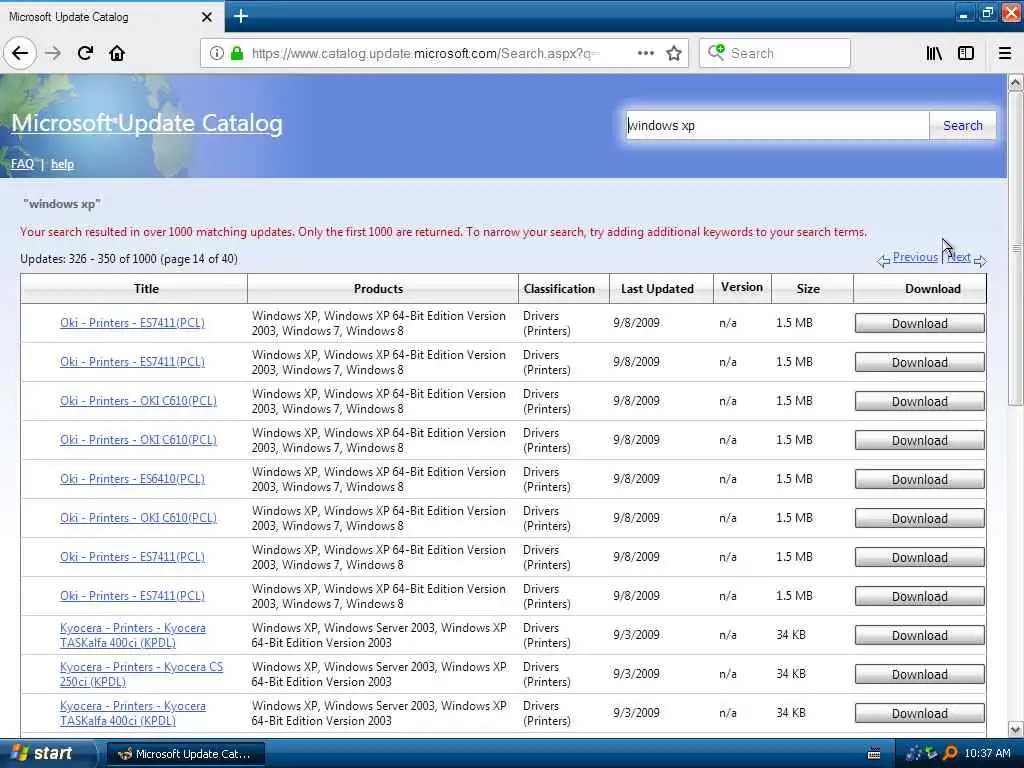
Task: Open the Microsoft Update Catalog home link
Action: click(x=147, y=123)
